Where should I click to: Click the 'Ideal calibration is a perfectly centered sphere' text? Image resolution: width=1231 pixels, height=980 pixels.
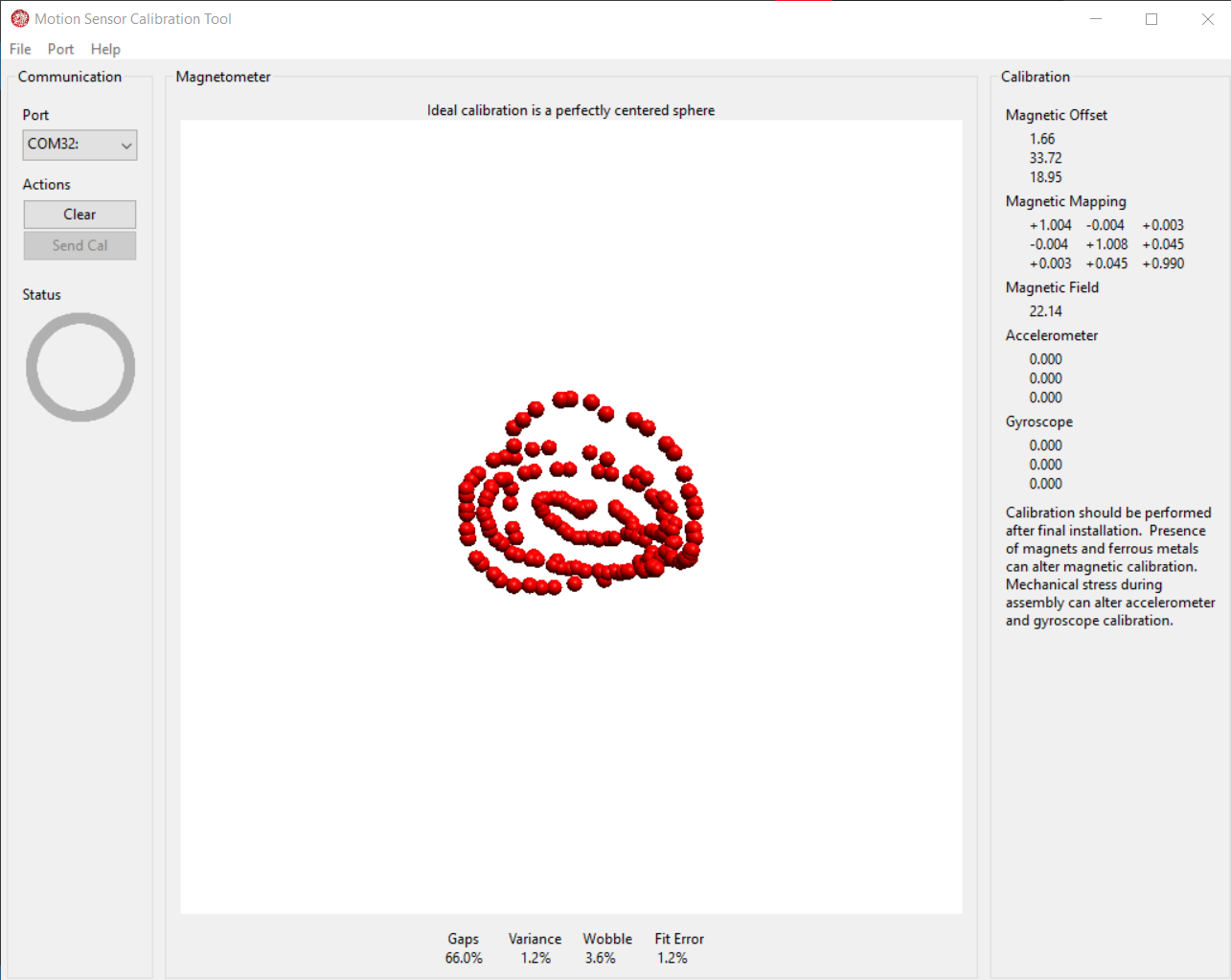point(571,110)
